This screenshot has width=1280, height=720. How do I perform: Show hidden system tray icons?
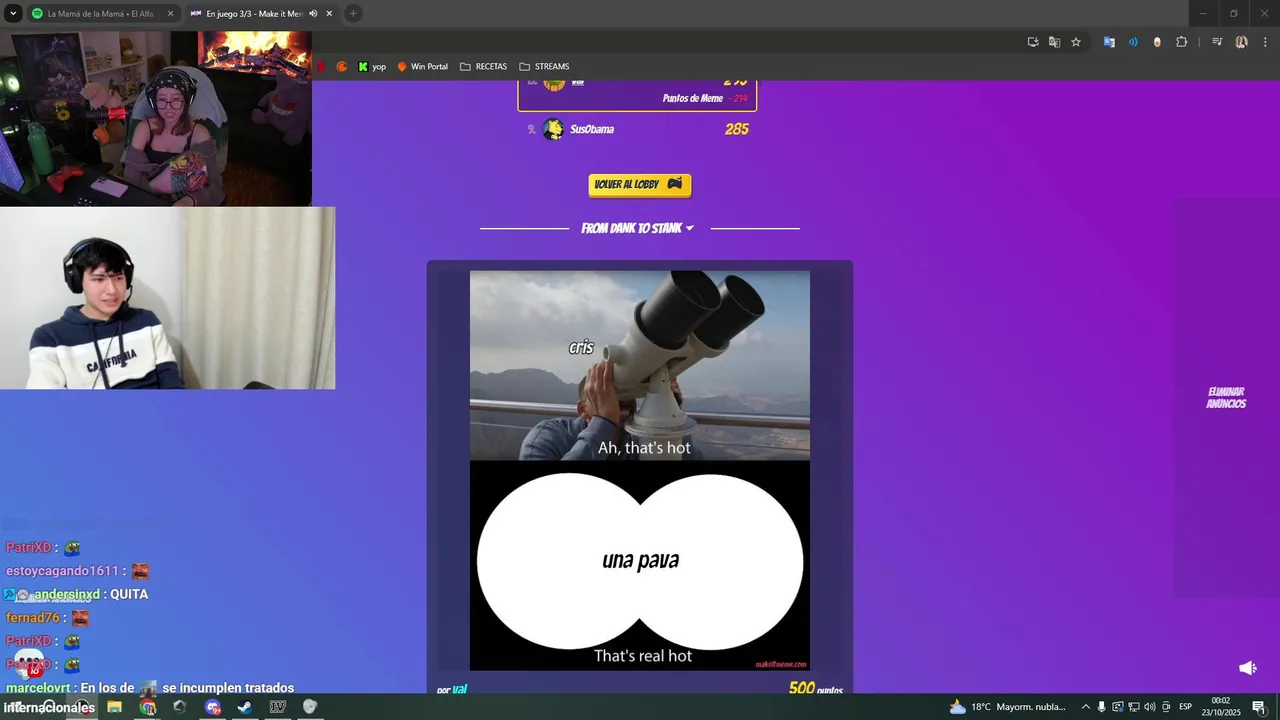point(1086,707)
